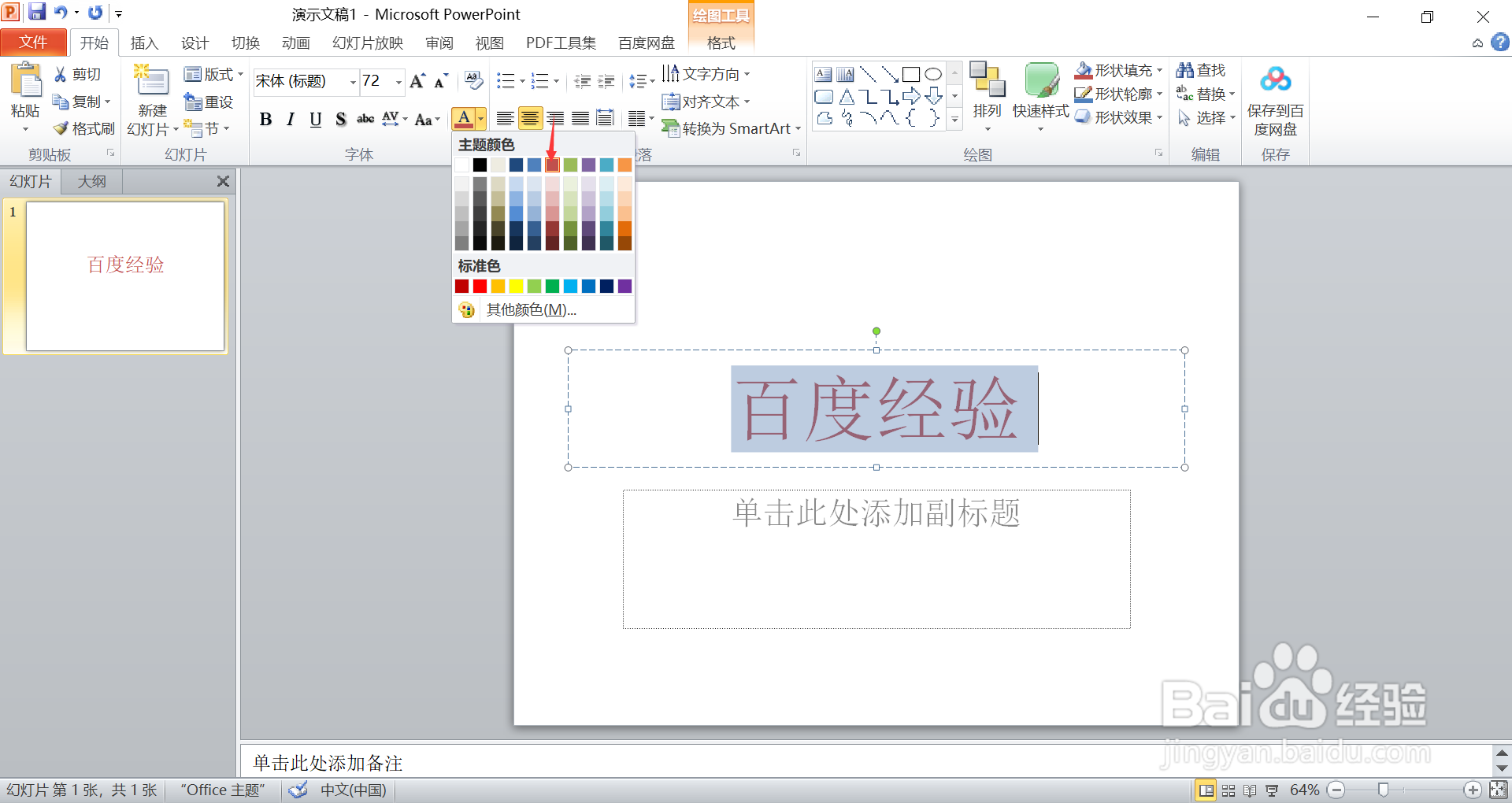This screenshot has height=803, width=1512.
Task: Click 转换为 SmartArt button
Action: (x=732, y=128)
